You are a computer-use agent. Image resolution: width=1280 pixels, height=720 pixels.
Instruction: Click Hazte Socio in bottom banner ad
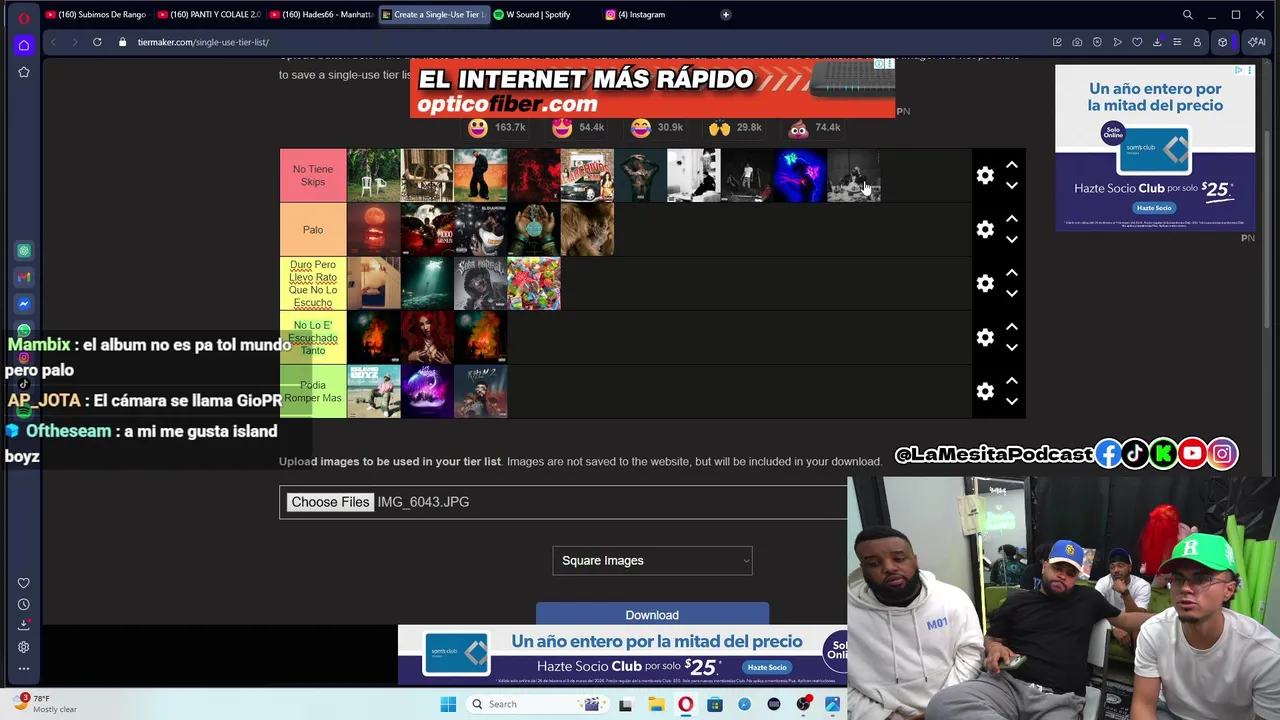click(x=766, y=667)
